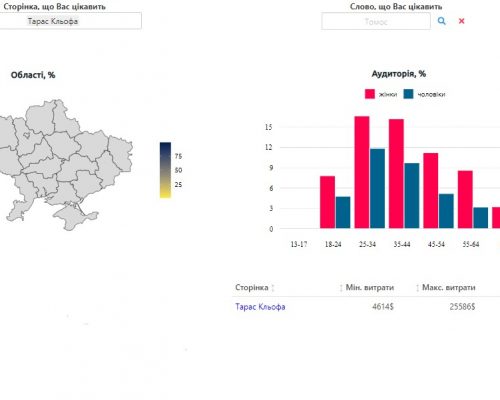Sort by Мін. витрати column arrows

tap(341, 288)
